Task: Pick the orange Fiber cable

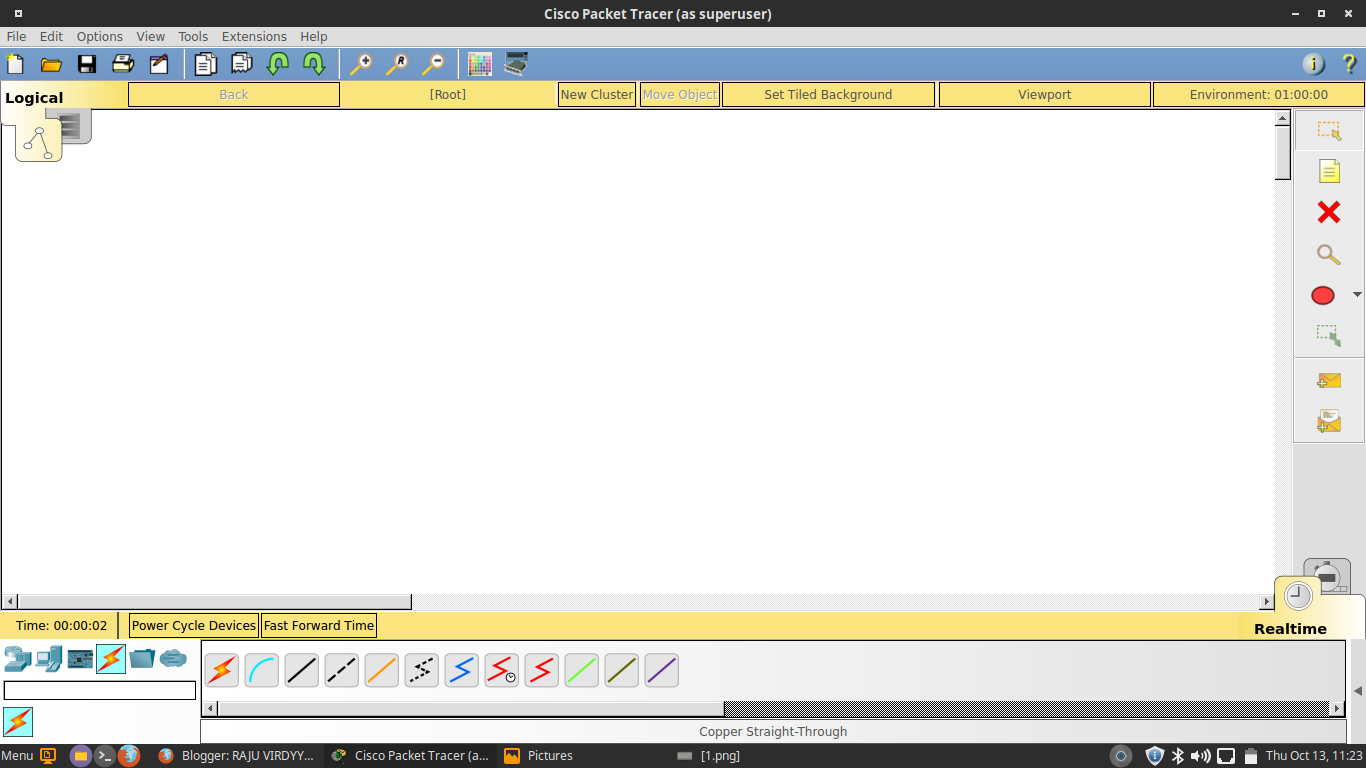Action: point(382,670)
